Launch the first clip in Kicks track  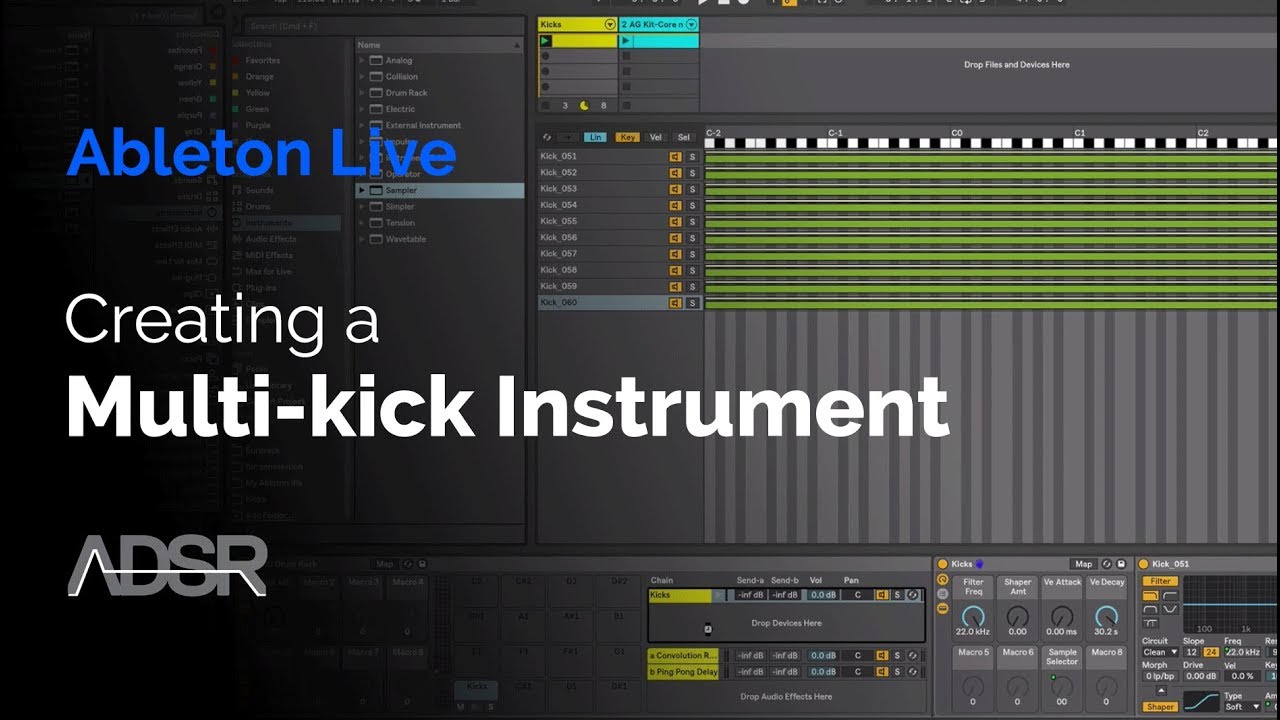(546, 41)
